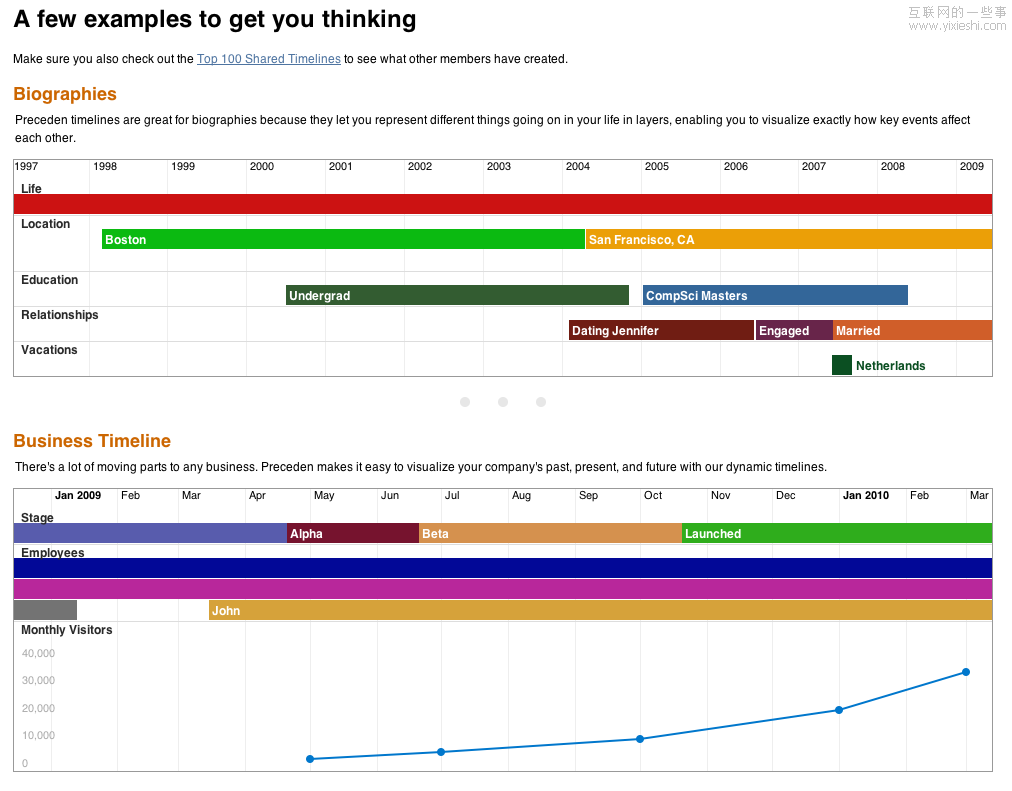Click the Undergrad education bar
Viewport: 1012px width, 791px height.
[457, 295]
